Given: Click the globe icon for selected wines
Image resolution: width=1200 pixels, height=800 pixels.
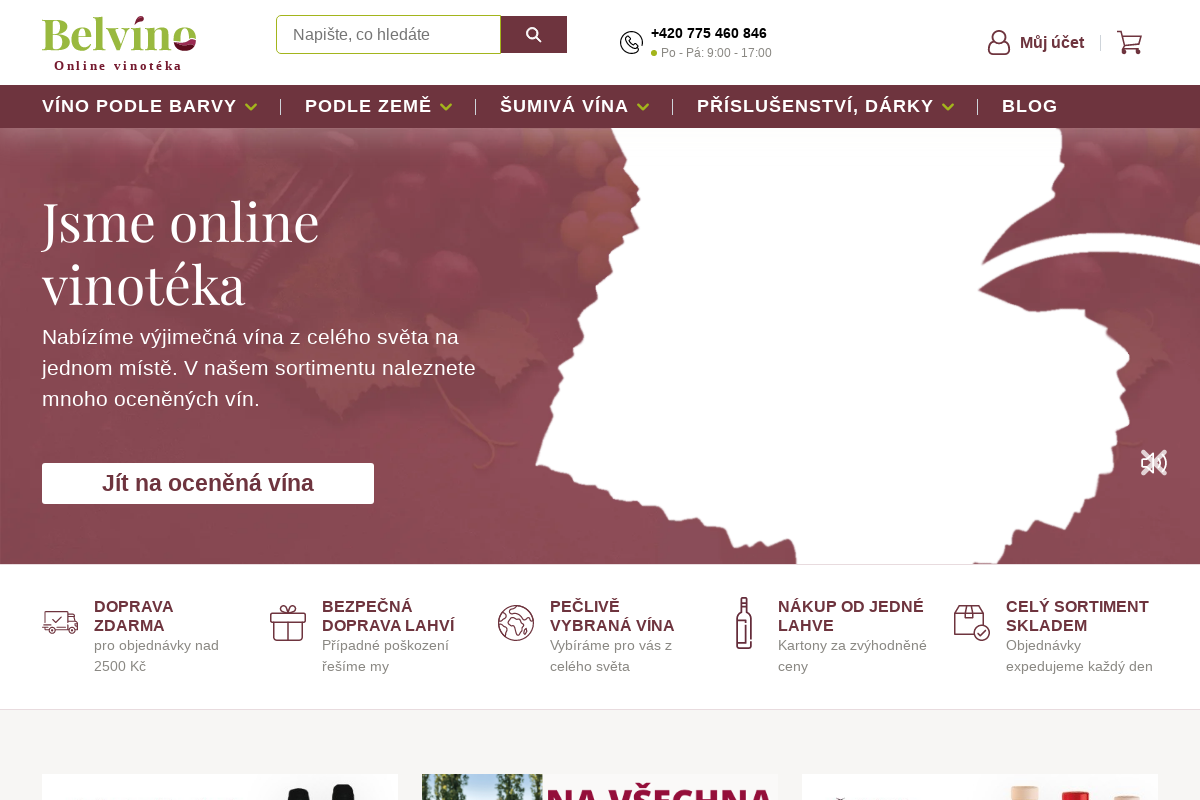Looking at the screenshot, I should point(516,623).
